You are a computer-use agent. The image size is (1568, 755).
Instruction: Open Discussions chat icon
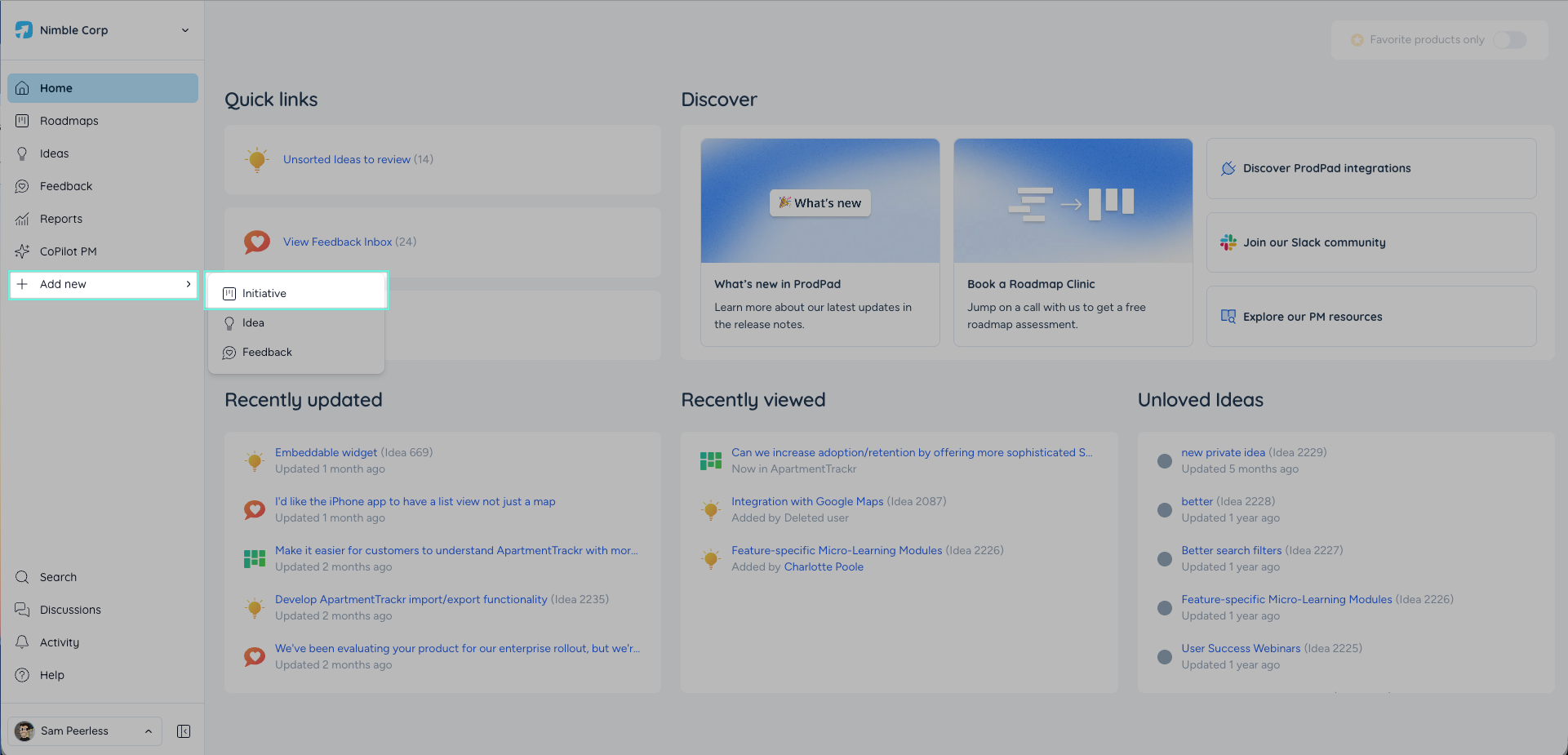23,610
